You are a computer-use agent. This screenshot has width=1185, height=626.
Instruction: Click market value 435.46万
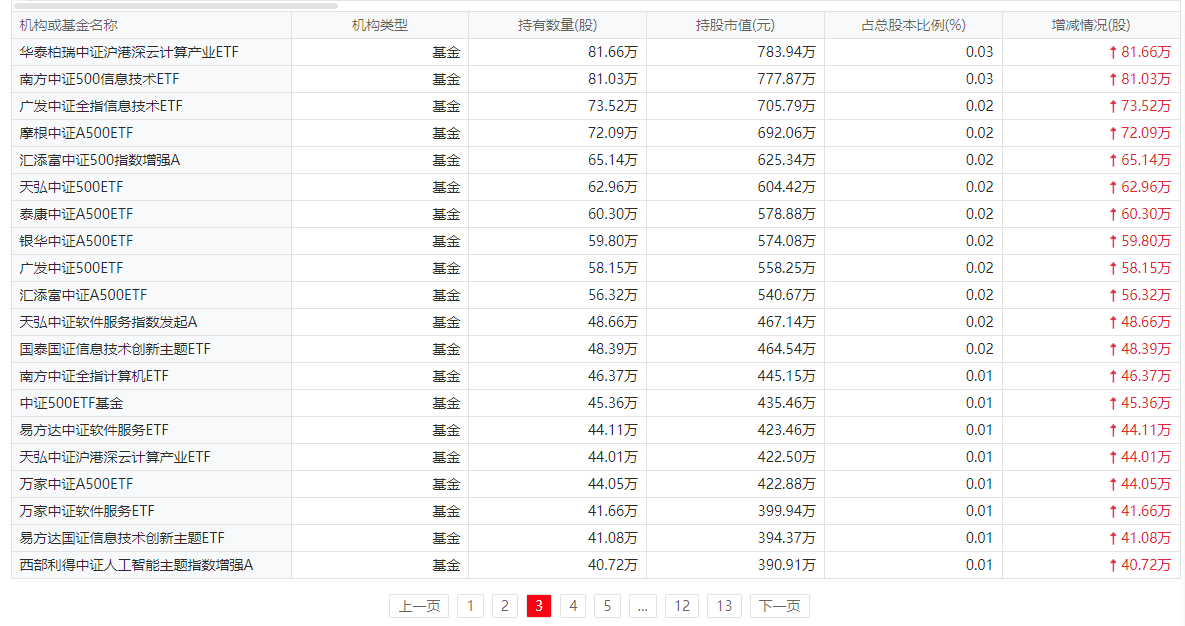(x=786, y=403)
